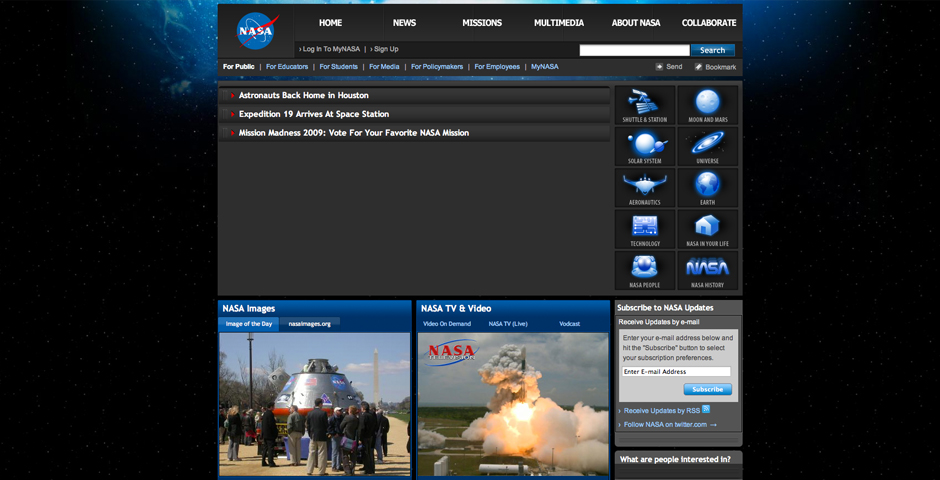Open the Multimedia menu

[x=559, y=23]
